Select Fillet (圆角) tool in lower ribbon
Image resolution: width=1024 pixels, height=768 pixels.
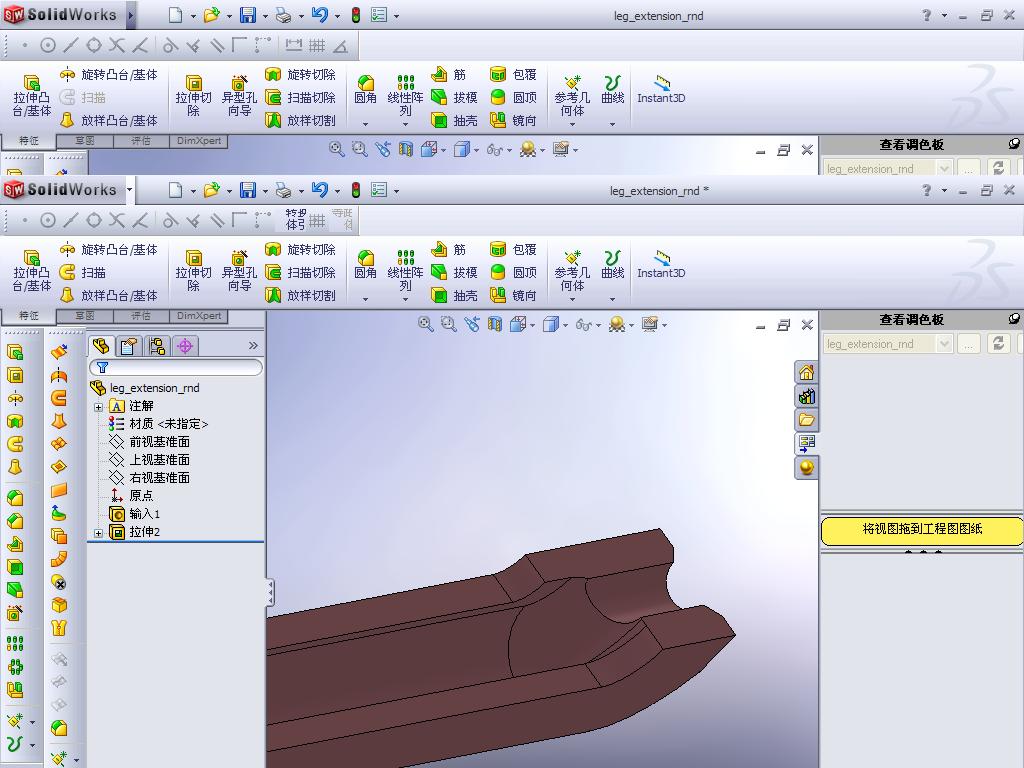point(365,264)
